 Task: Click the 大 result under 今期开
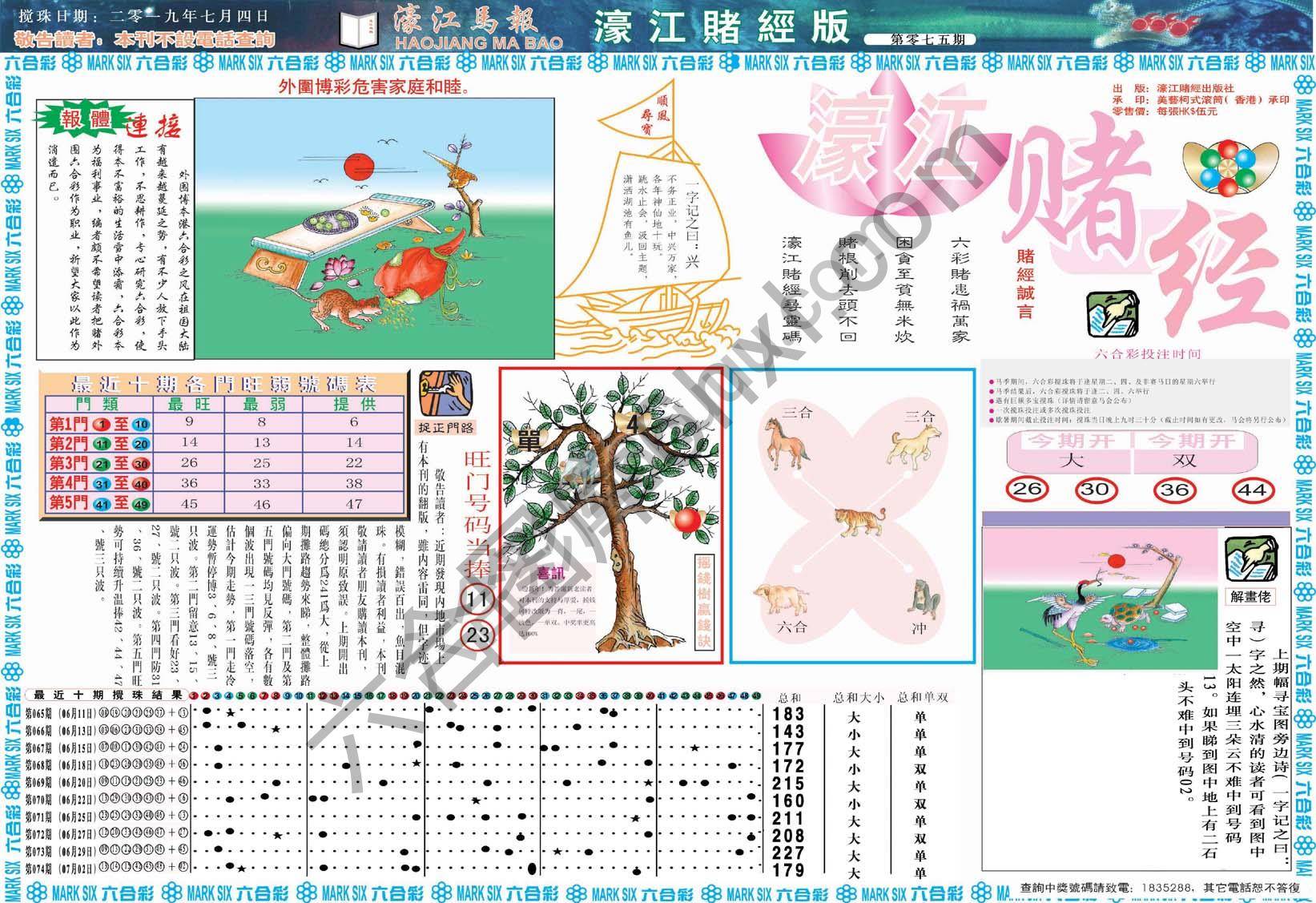pos(1070,461)
